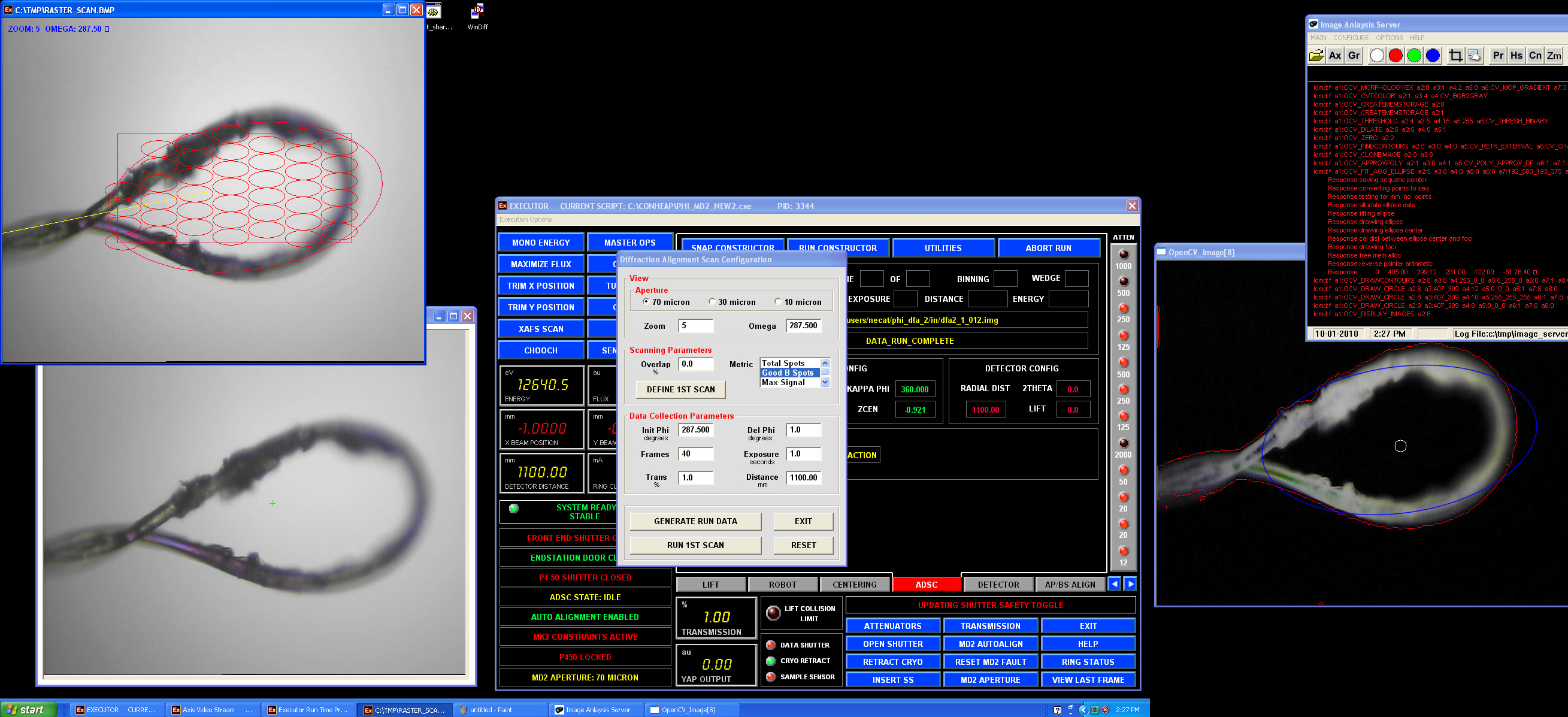Select the red color circle button

[1396, 55]
